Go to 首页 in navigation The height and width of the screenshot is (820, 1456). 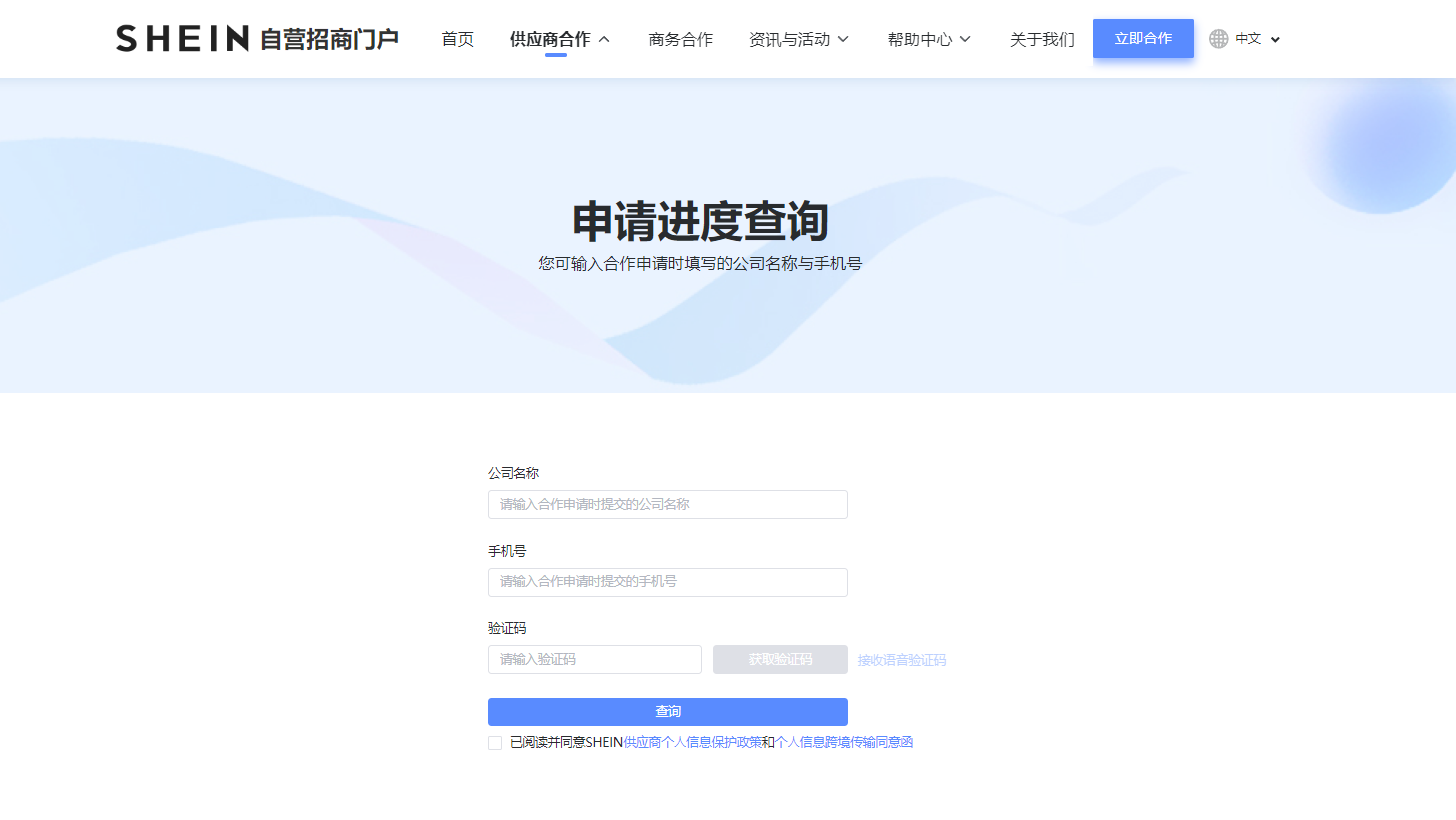(458, 39)
